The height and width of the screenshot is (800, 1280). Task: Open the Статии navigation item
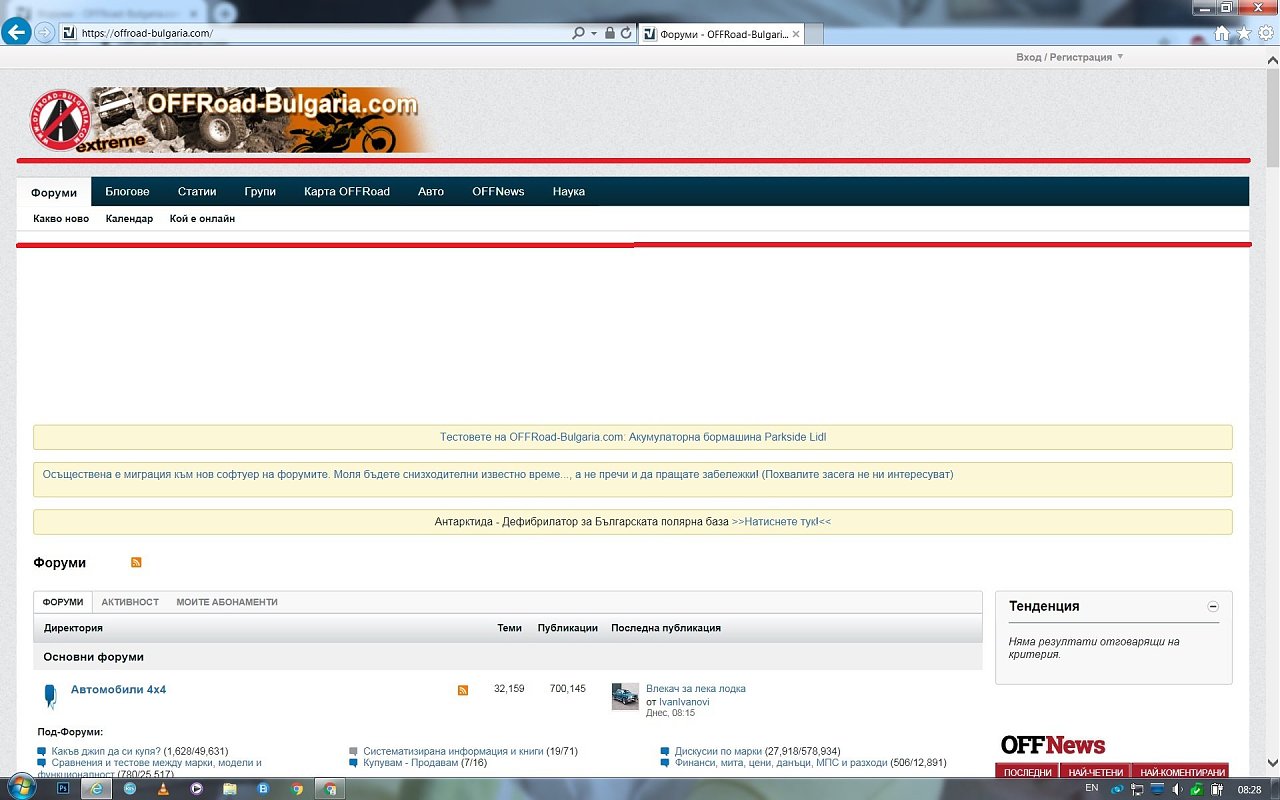pos(197,191)
